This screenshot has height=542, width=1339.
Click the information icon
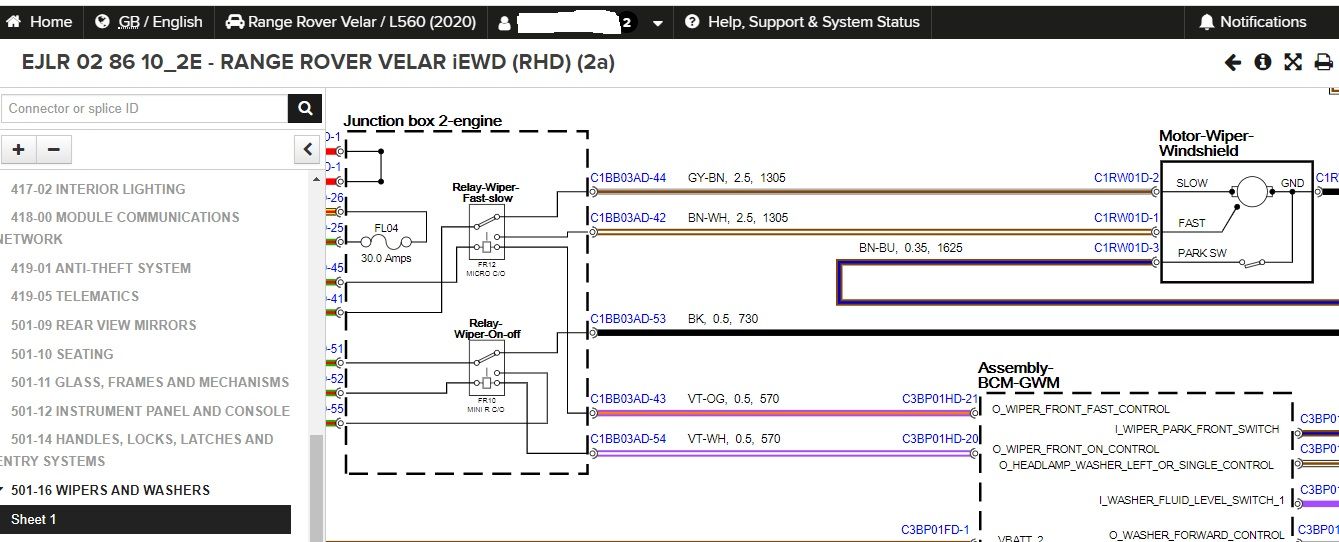point(1263,62)
